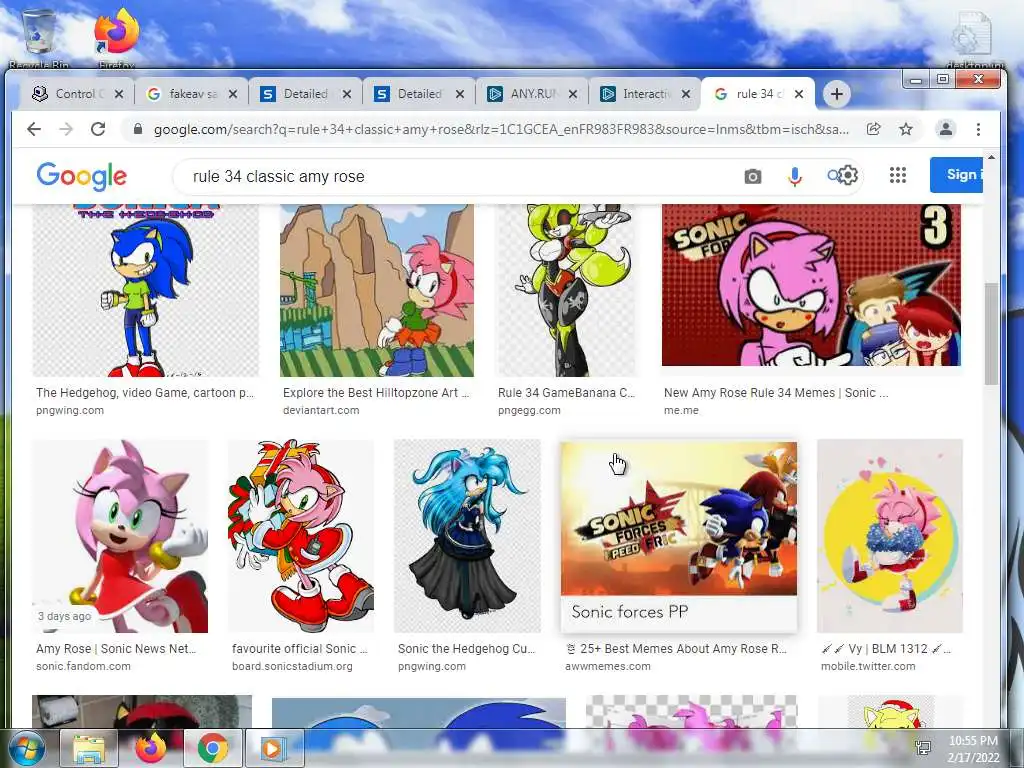Viewport: 1024px width, 768px height.
Task: Open the Chrome profile avatar
Action: [945, 129]
